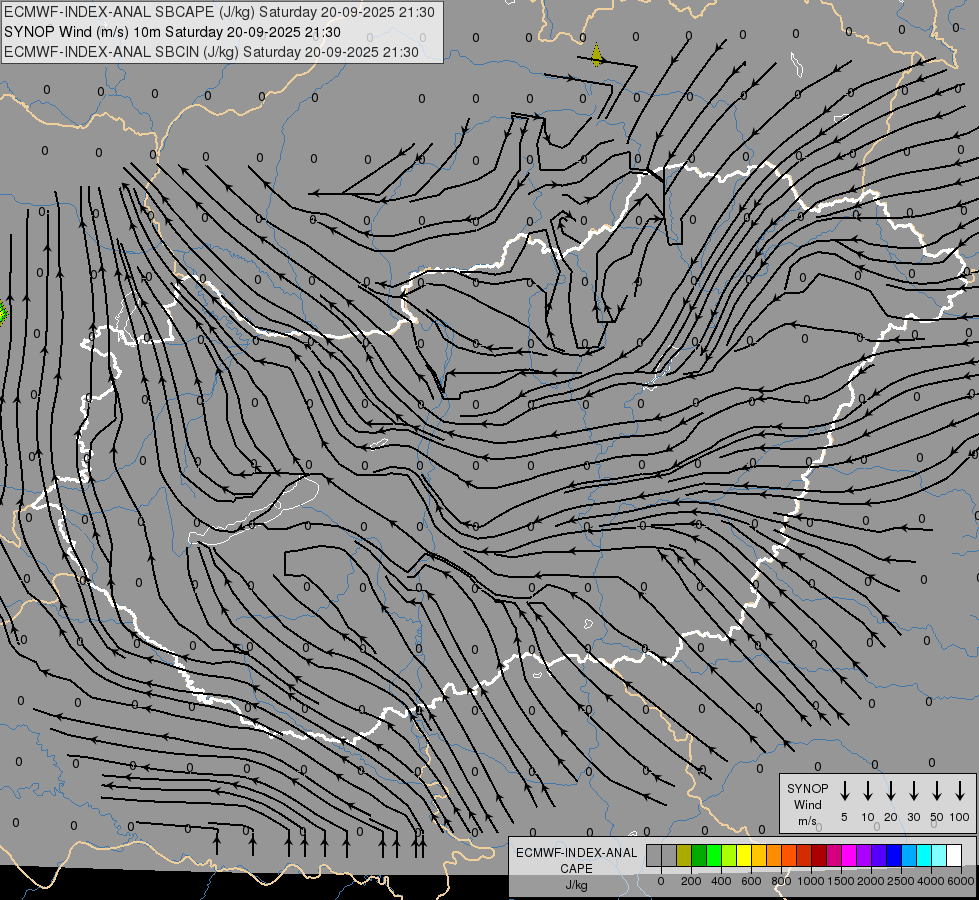Select the orange CAPE swatch before 800
The height and width of the screenshot is (900, 979).
(x=774, y=855)
